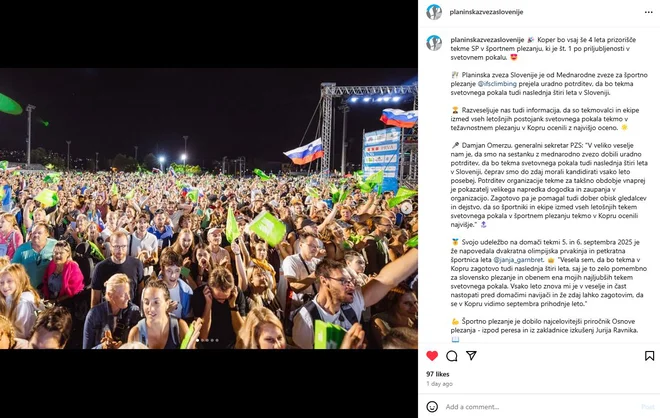Unlike the post via the red heart
The width and height of the screenshot is (660, 418).
tap(432, 356)
